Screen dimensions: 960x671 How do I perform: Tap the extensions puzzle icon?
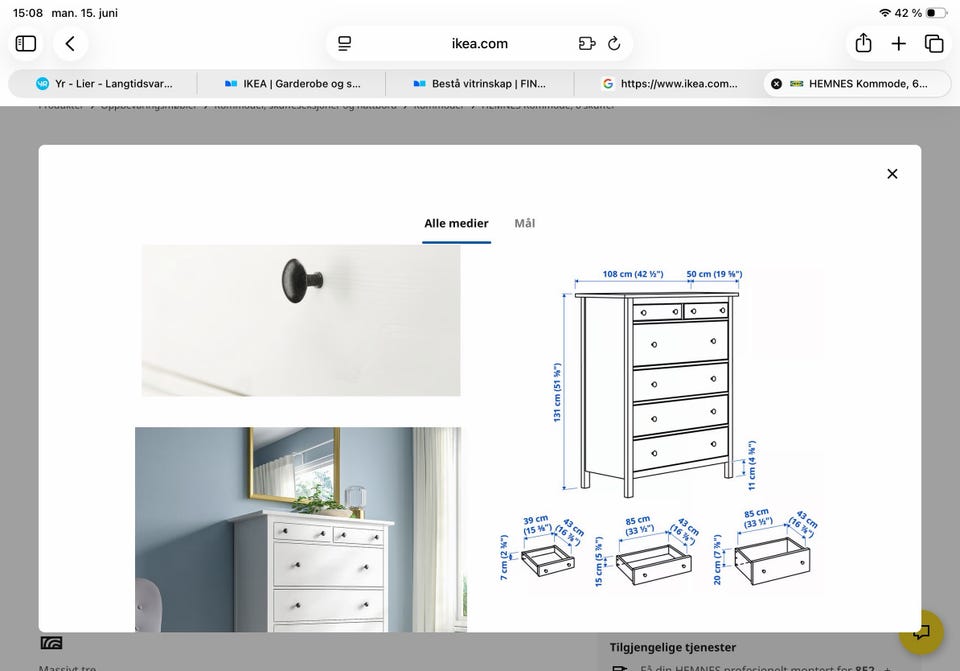587,43
